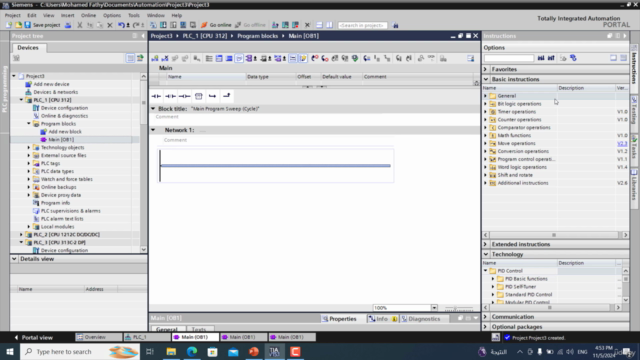Click the Instructions search text field

509,58
